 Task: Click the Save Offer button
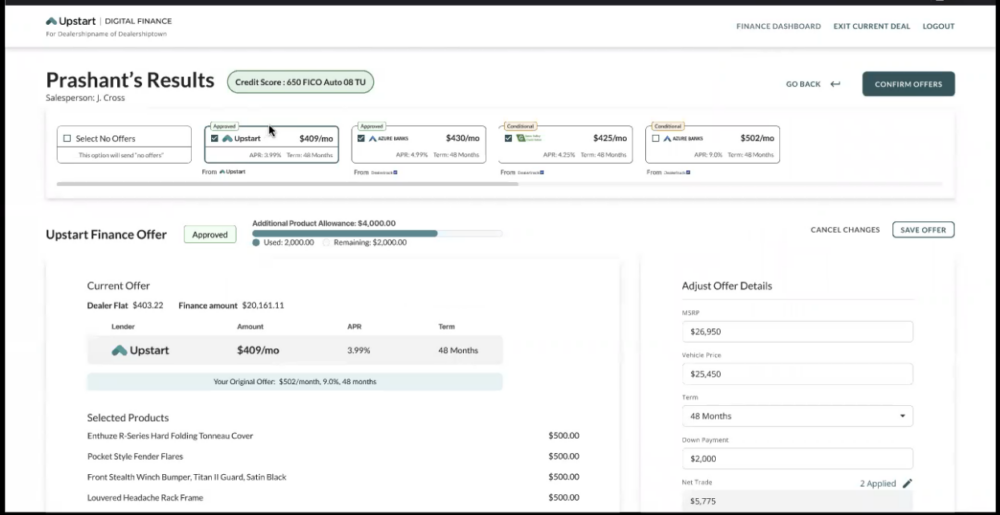(923, 230)
